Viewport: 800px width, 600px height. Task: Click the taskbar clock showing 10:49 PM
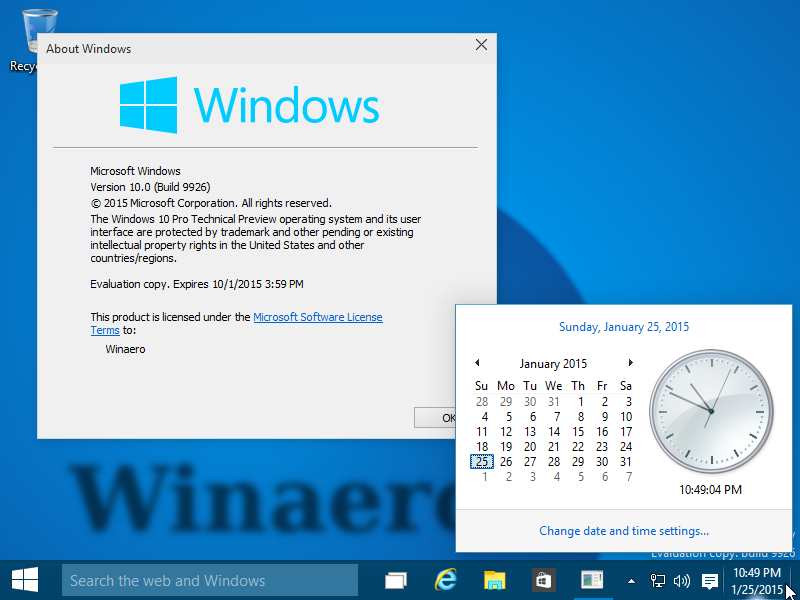757,581
